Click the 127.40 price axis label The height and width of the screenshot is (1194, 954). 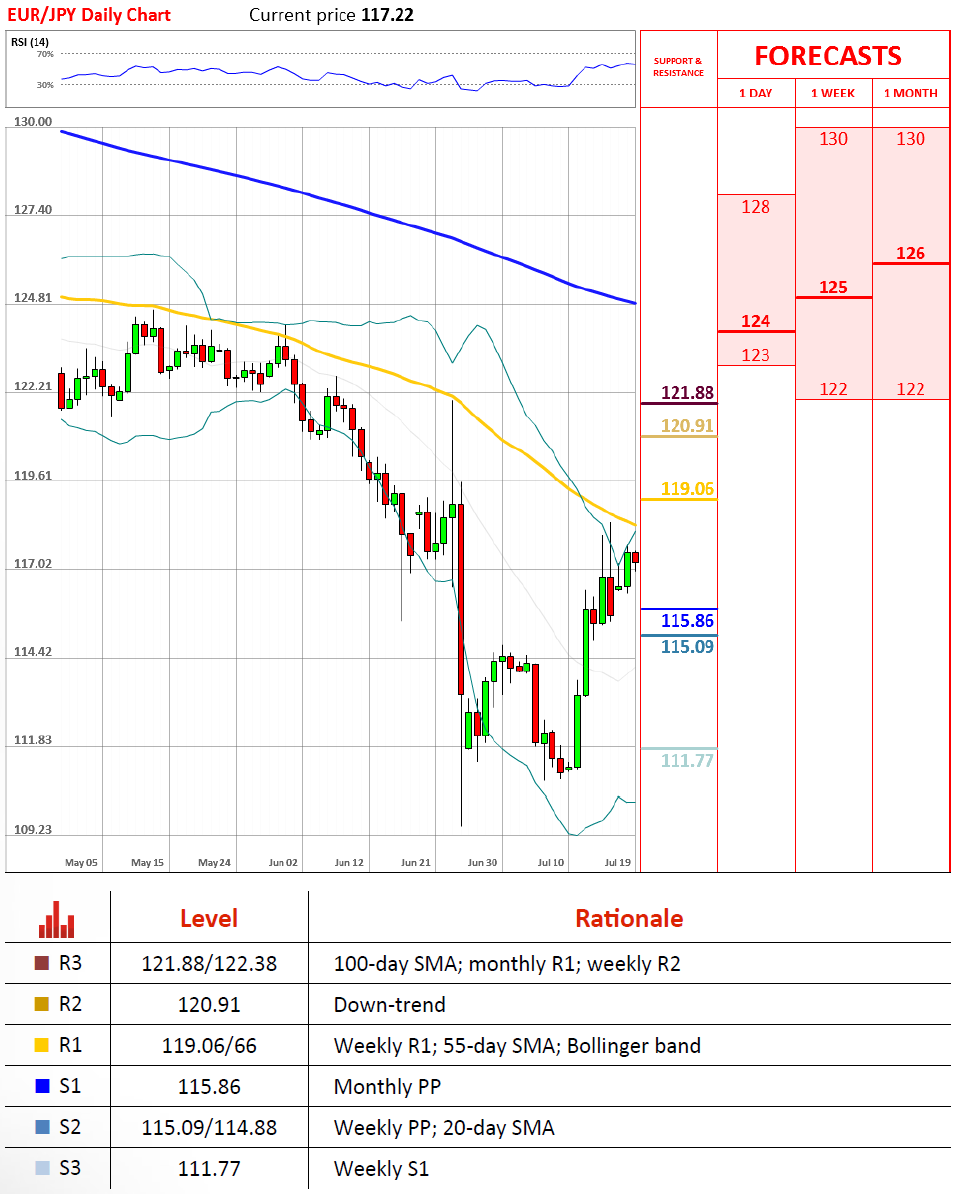(33, 210)
